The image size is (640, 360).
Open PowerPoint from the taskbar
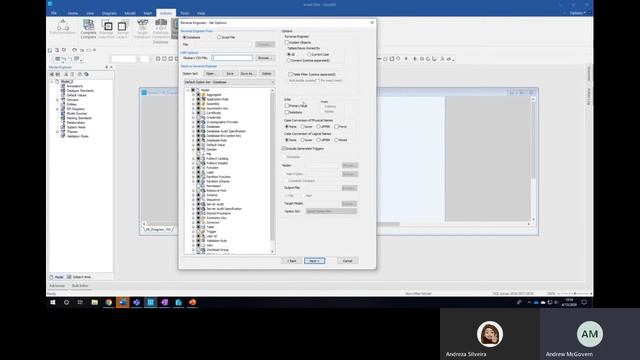(x=192, y=302)
